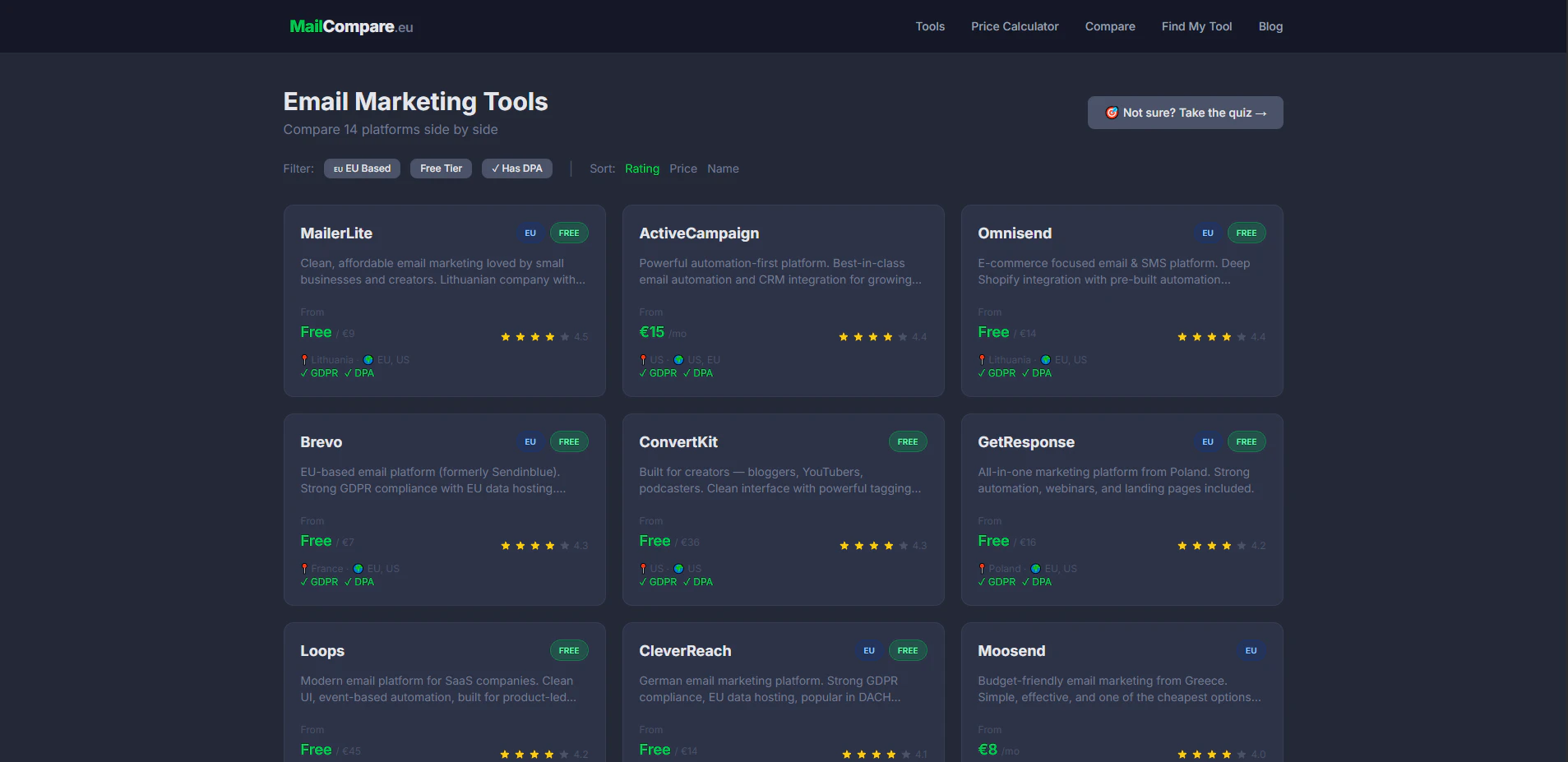Click the Free / €36 price on ConvertKit
The width and height of the screenshot is (1568, 762).
click(x=669, y=541)
